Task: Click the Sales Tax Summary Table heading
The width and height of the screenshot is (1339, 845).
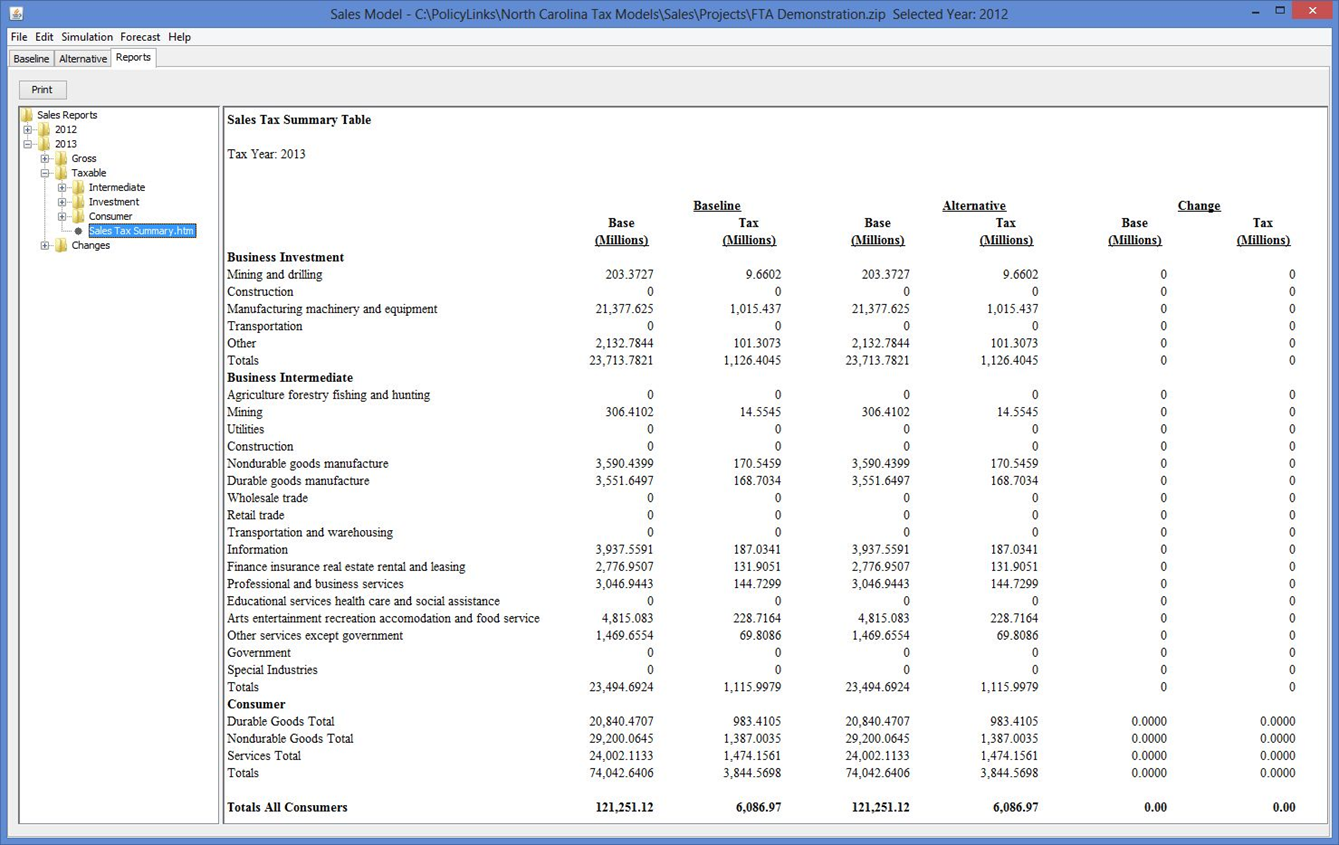Action: click(x=299, y=120)
